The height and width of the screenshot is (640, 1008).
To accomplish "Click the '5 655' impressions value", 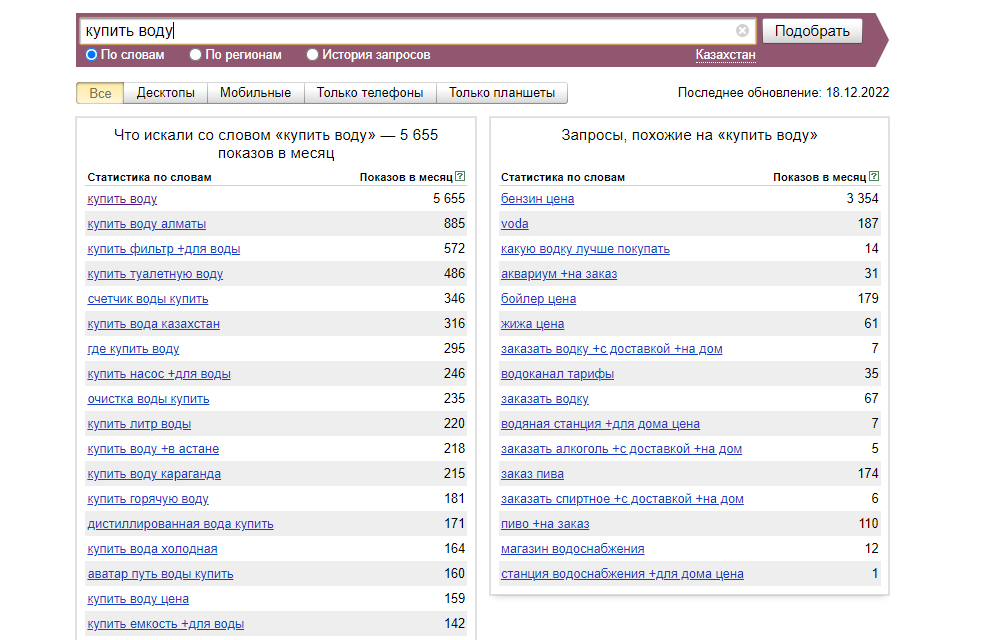I will (x=449, y=199).
